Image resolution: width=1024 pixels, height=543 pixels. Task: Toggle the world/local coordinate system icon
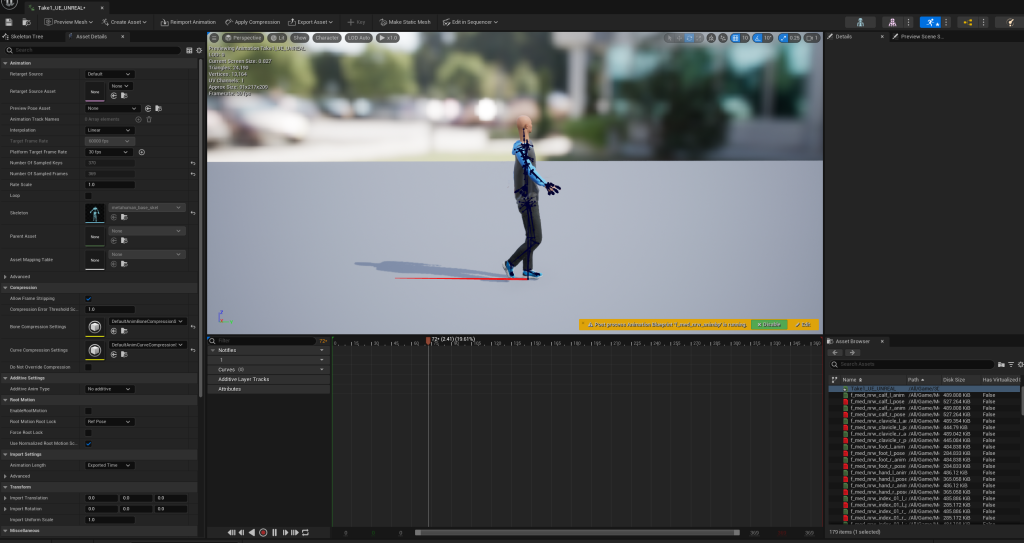[711, 38]
